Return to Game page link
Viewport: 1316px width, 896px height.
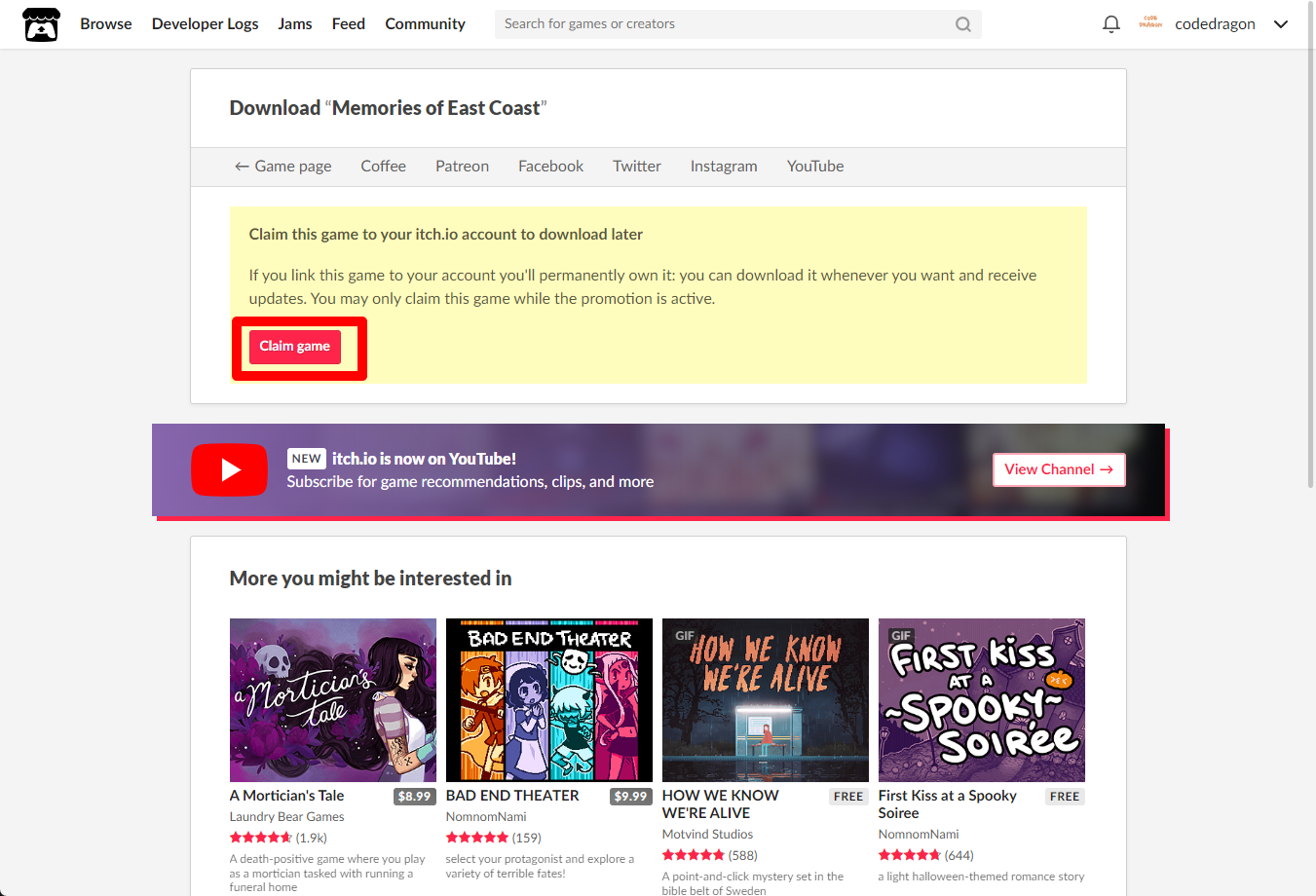[283, 167]
